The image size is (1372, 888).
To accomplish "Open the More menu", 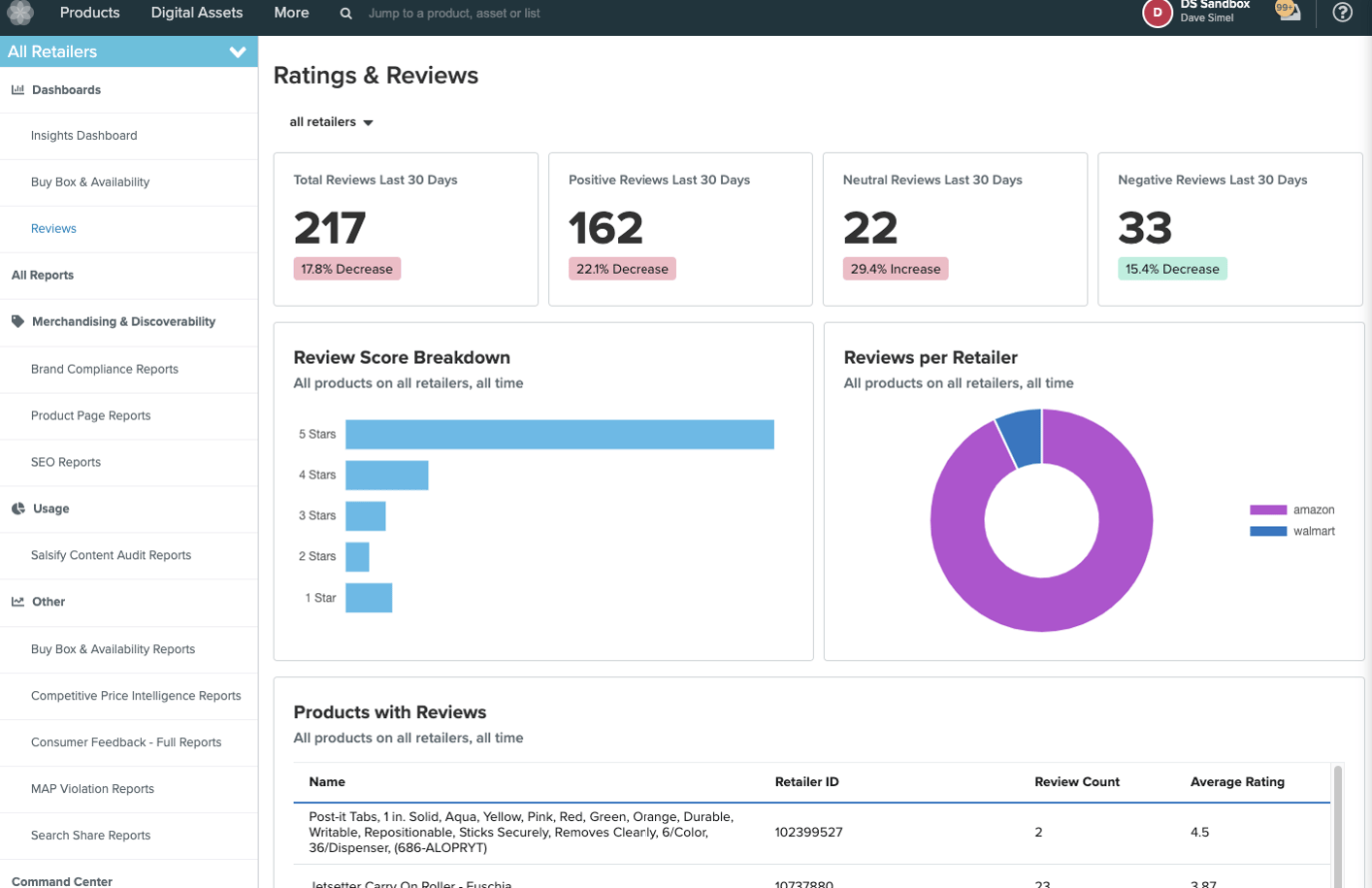I will tap(290, 13).
